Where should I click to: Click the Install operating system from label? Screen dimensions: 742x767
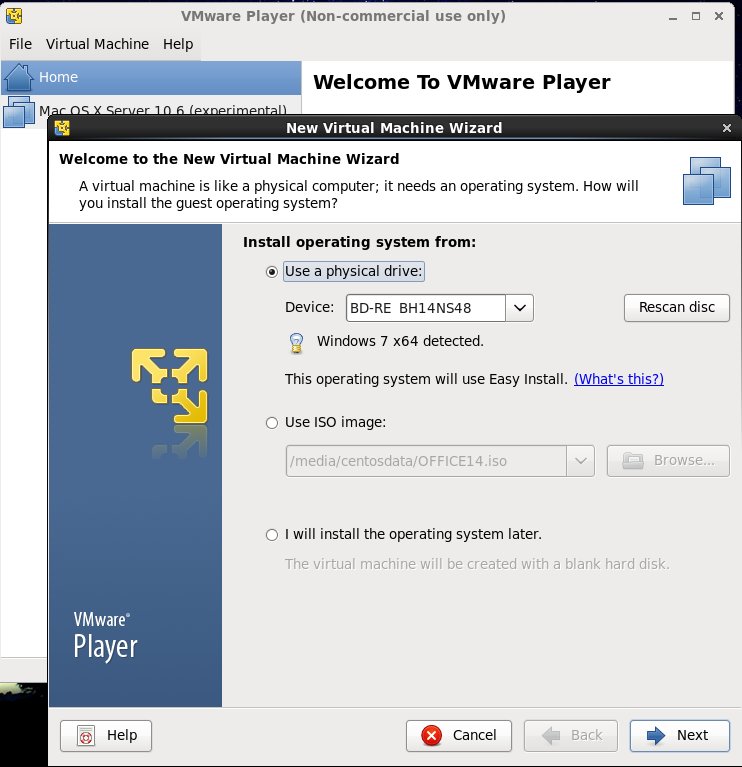click(360, 242)
